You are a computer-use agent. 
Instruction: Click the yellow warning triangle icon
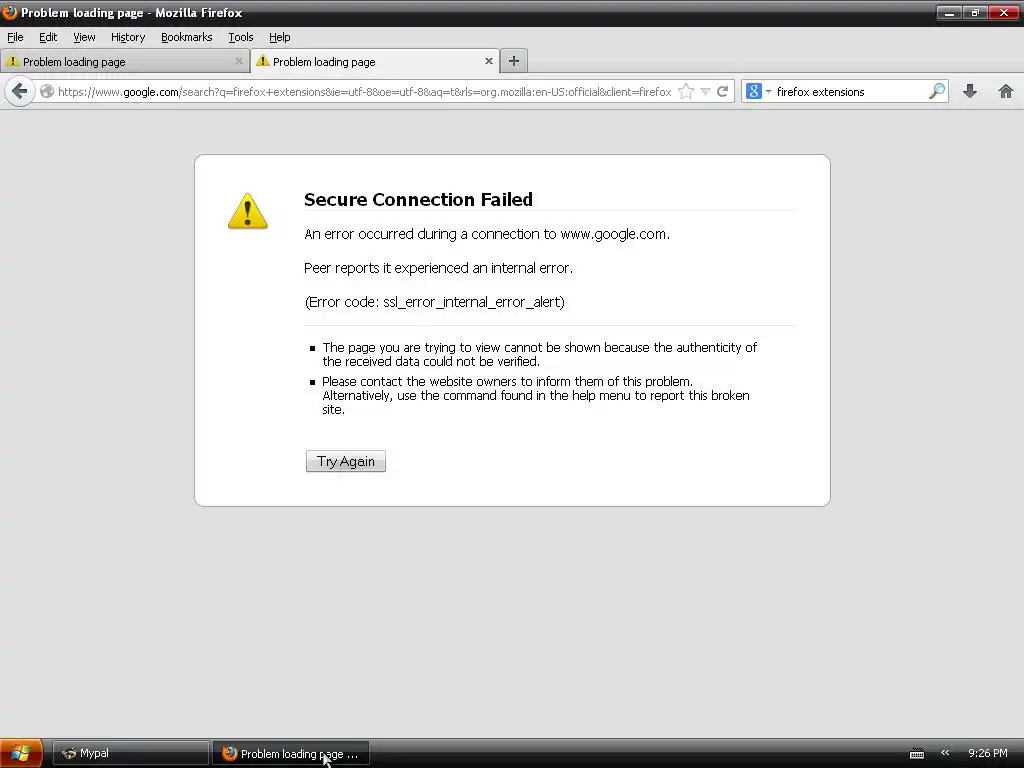(x=248, y=211)
